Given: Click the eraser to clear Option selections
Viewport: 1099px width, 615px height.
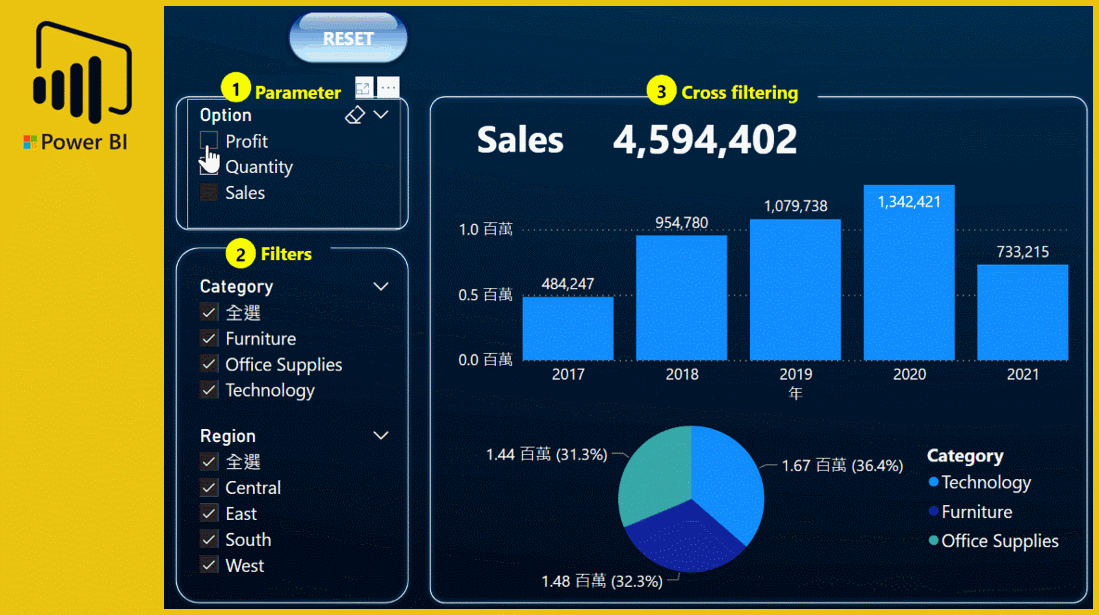Looking at the screenshot, I should point(355,115).
